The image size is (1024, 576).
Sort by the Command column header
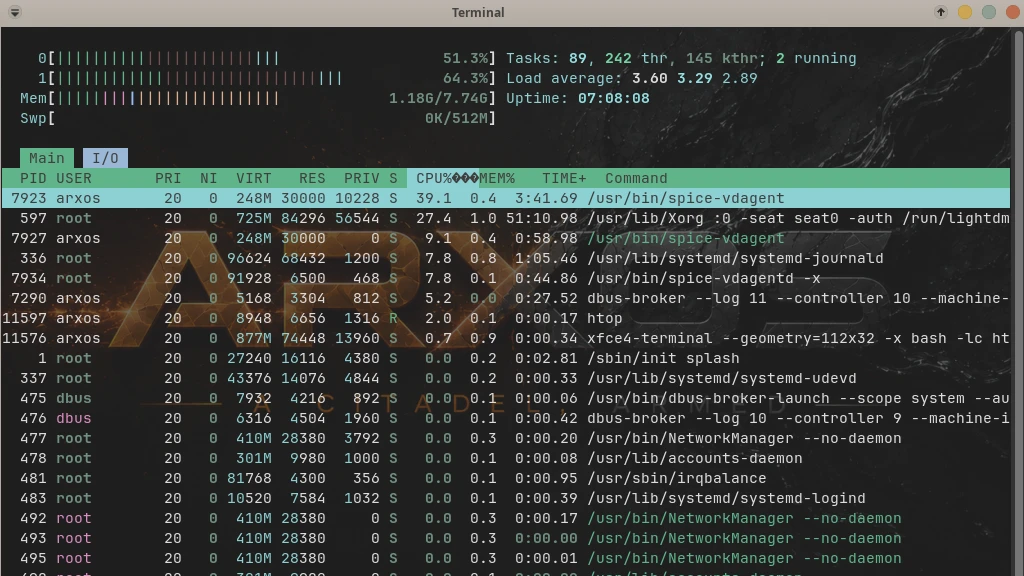pos(636,178)
